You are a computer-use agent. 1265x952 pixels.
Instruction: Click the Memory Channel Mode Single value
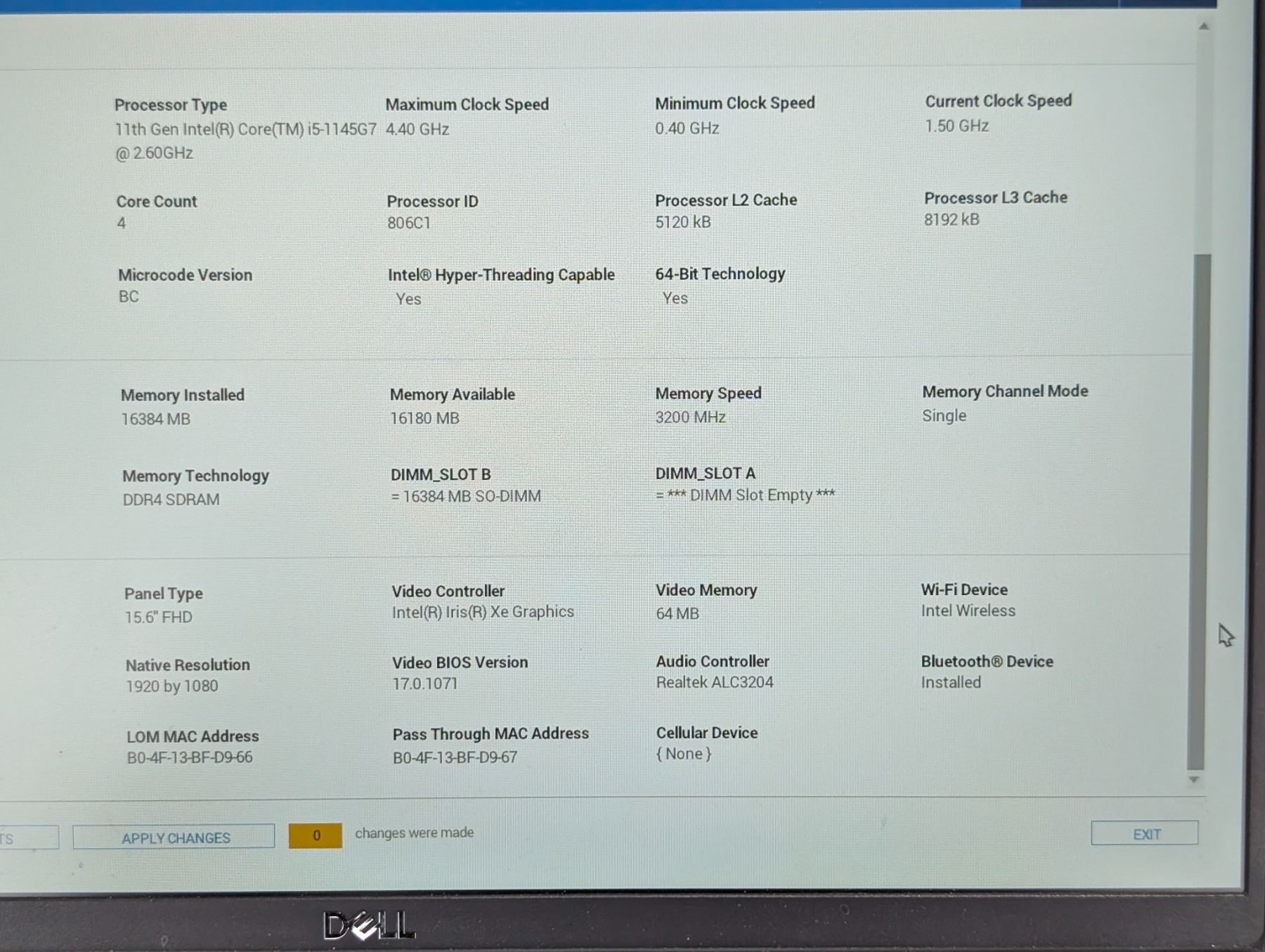pos(944,416)
